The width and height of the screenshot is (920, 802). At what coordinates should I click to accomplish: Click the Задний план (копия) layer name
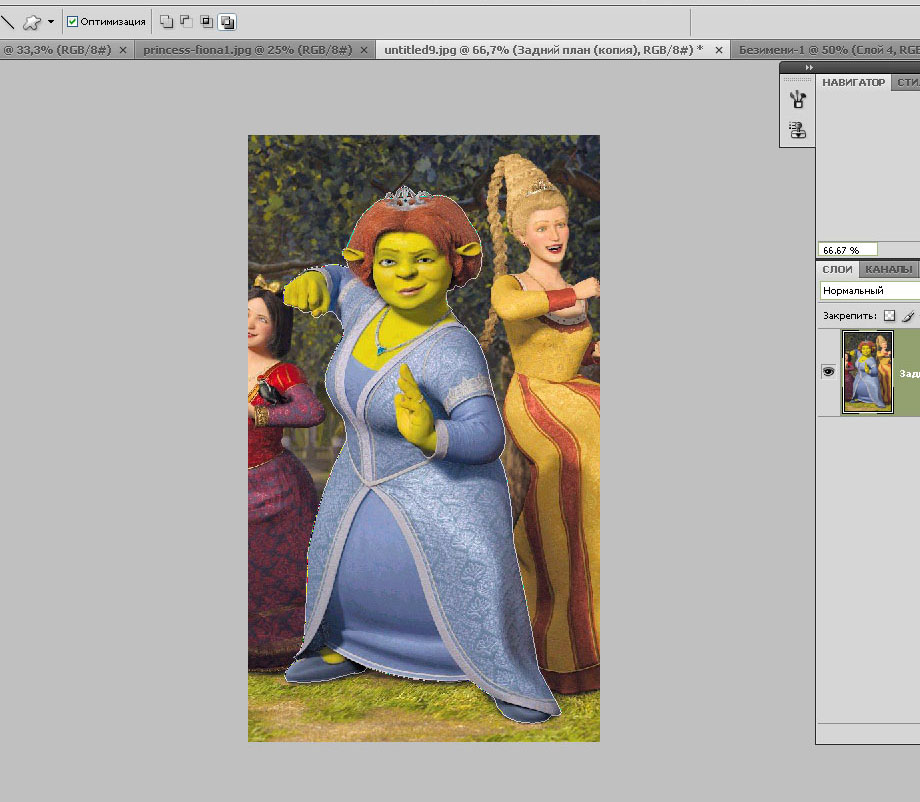pos(909,373)
